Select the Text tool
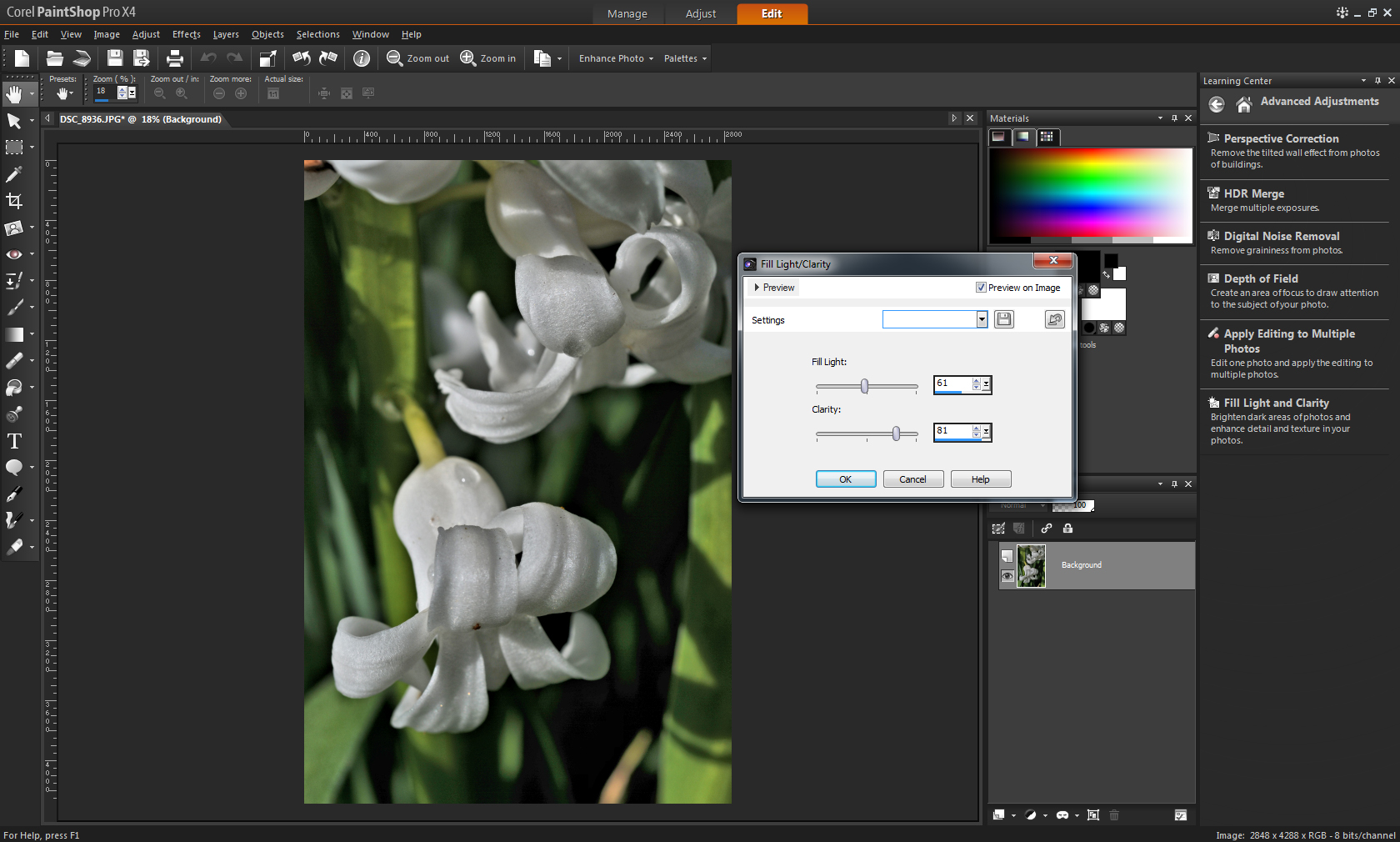 pyautogui.click(x=14, y=441)
